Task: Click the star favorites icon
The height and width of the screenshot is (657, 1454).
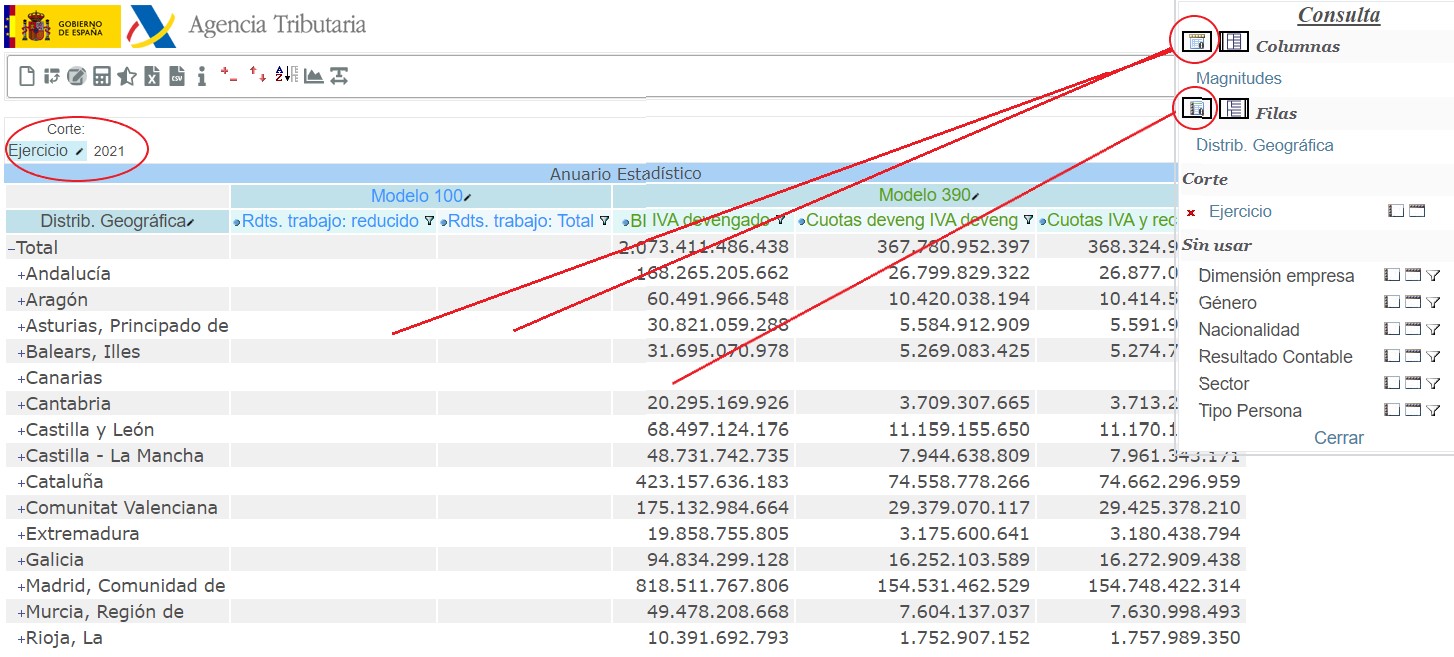Action: click(126, 76)
